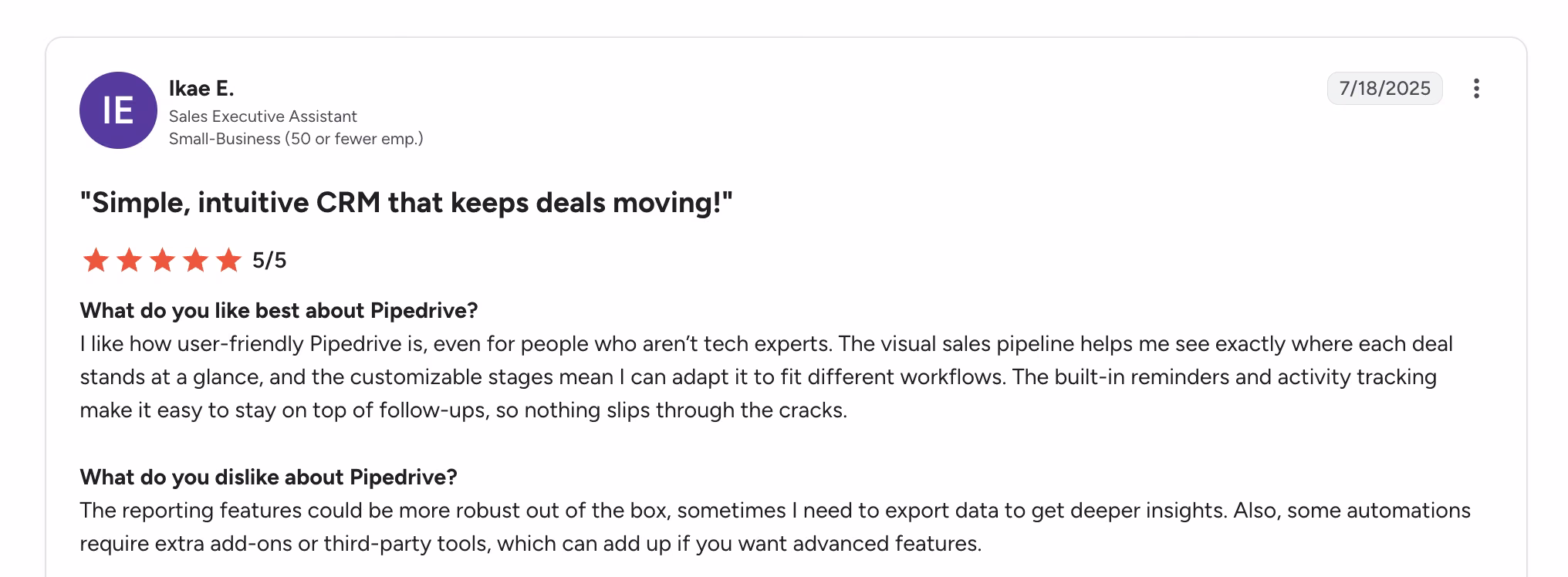Click the purple IE reviewer avatar
1568x577 pixels.
(118, 110)
